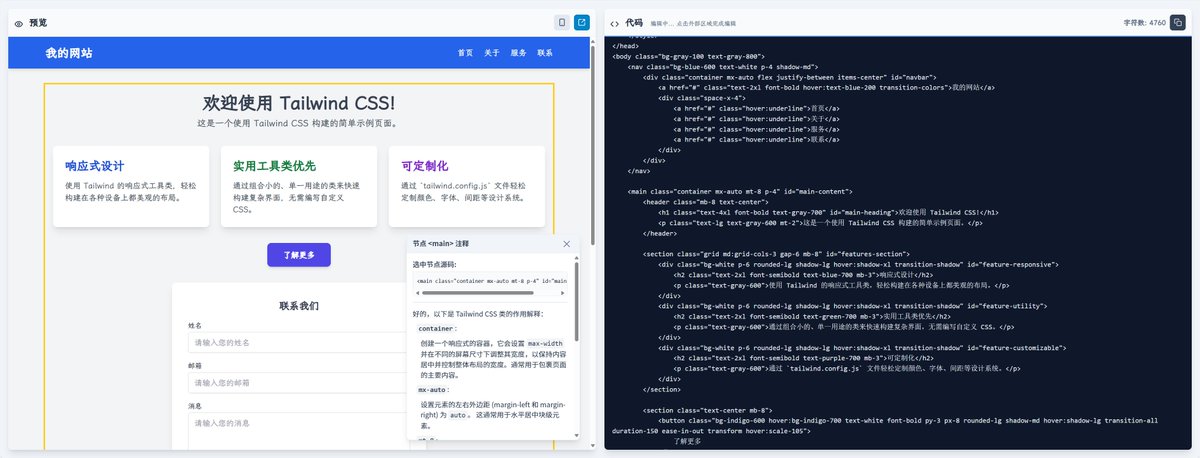Screen dimensions: 1200x458
Task: Click the 邮箱 field label
Action: click(195, 366)
